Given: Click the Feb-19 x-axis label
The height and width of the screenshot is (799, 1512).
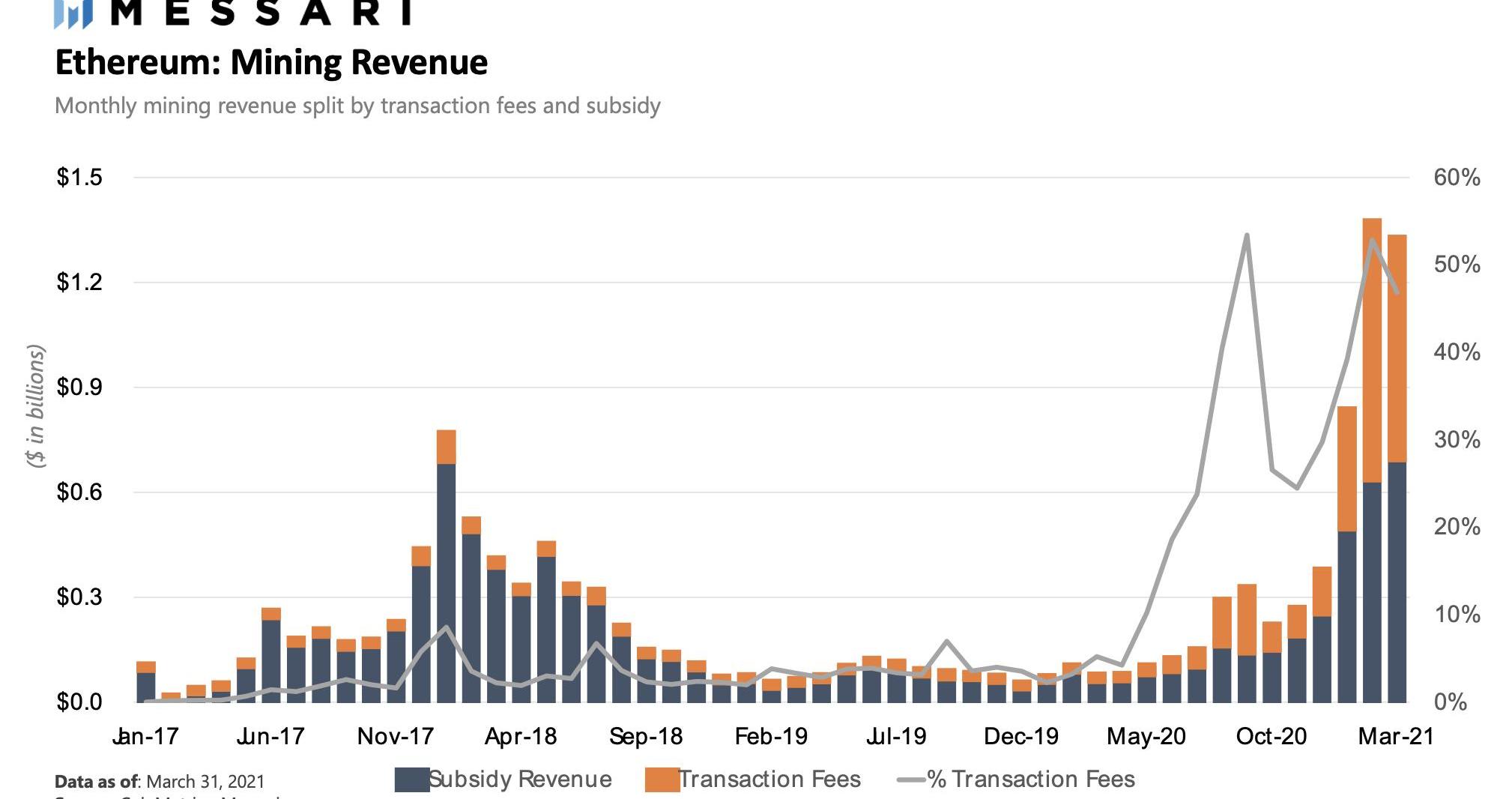Looking at the screenshot, I should pos(771,737).
